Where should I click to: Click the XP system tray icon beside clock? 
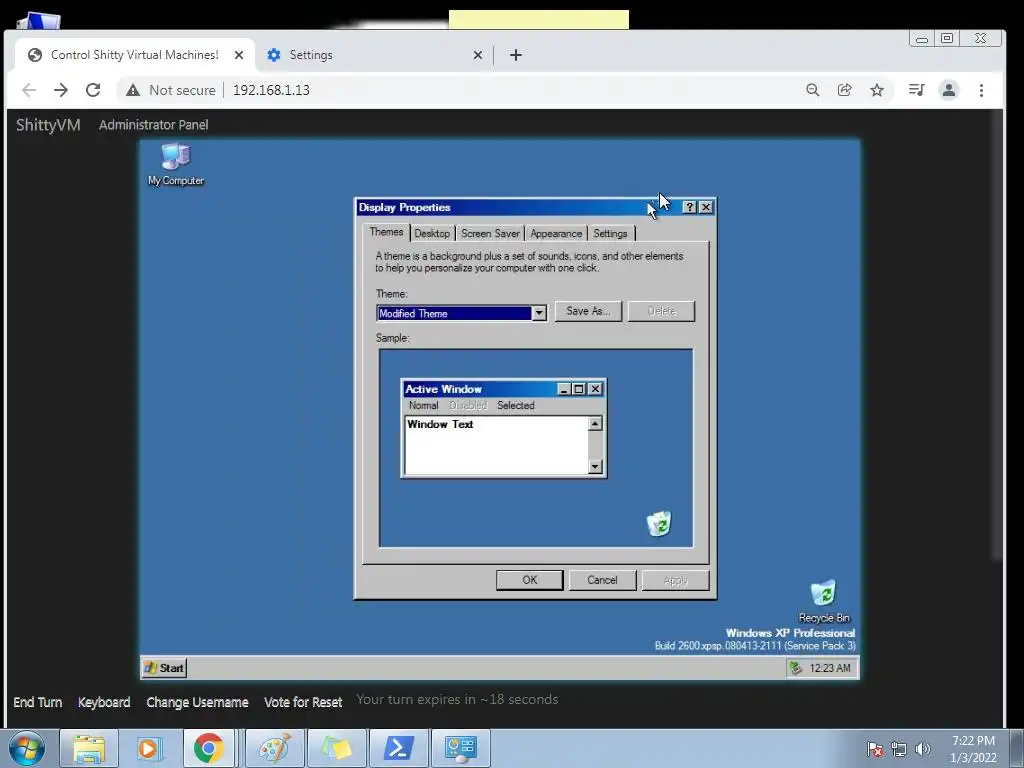click(795, 667)
